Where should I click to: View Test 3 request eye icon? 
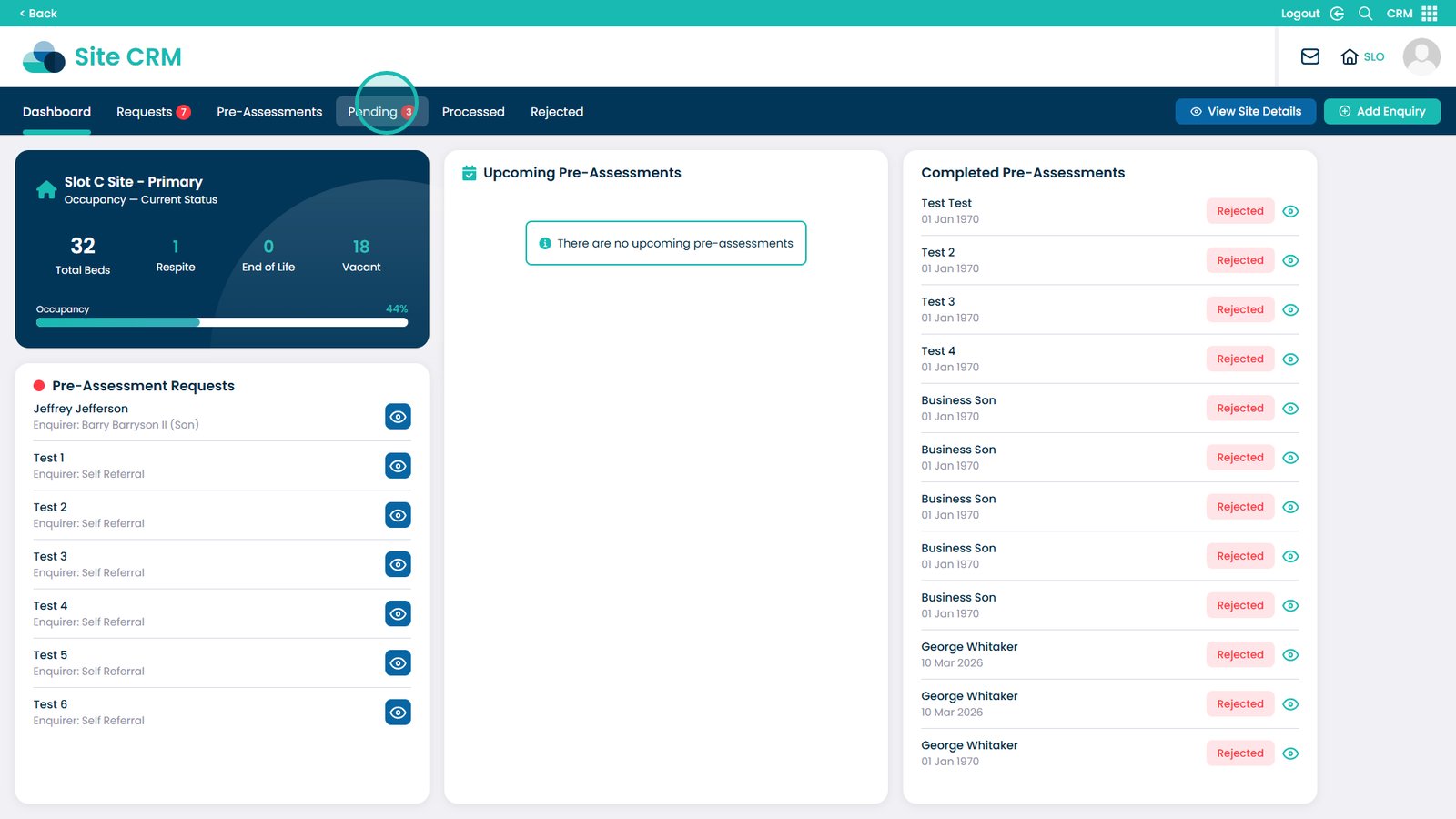click(398, 564)
